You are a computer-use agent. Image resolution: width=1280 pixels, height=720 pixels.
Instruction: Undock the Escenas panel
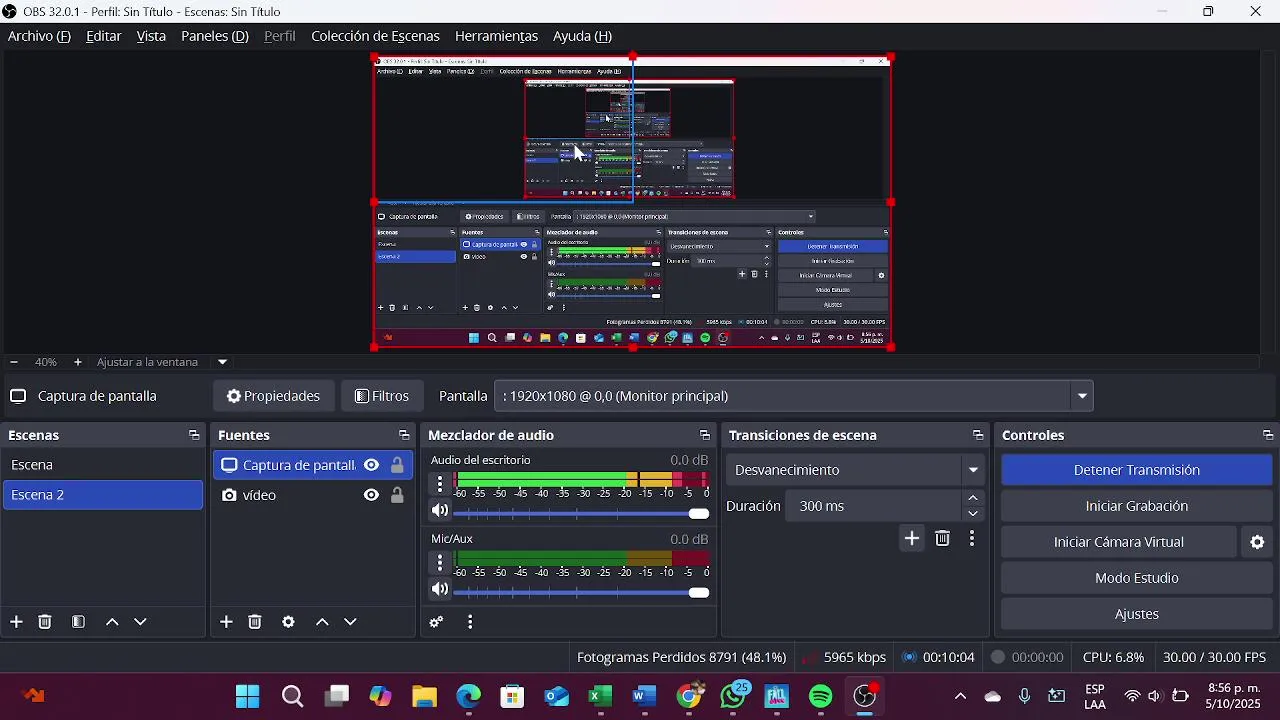click(x=194, y=435)
